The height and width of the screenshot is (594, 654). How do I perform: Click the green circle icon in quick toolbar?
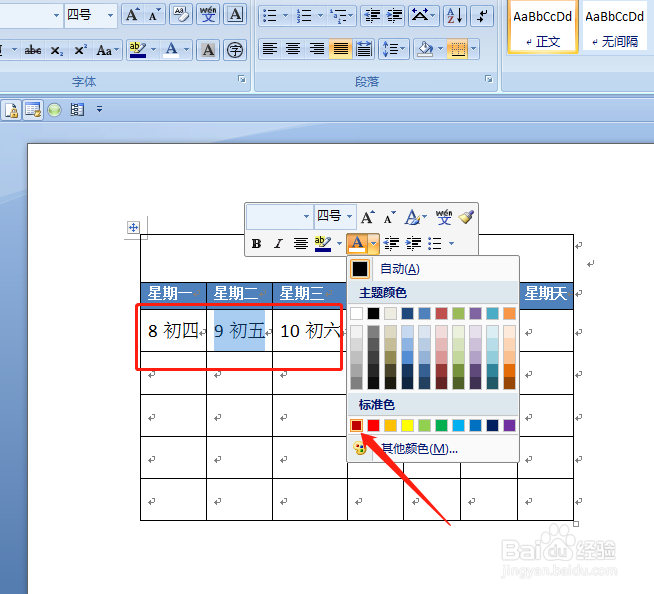coord(54,110)
